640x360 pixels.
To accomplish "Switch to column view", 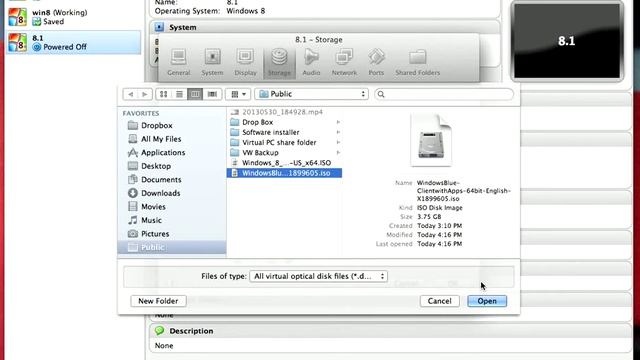I will coord(195,94).
